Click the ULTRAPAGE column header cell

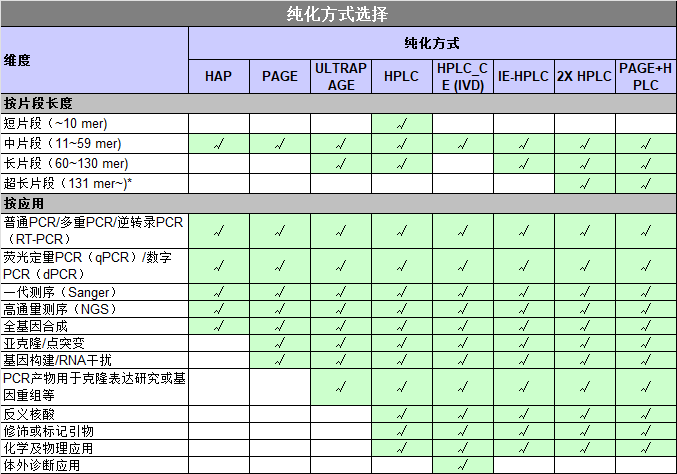click(x=341, y=76)
